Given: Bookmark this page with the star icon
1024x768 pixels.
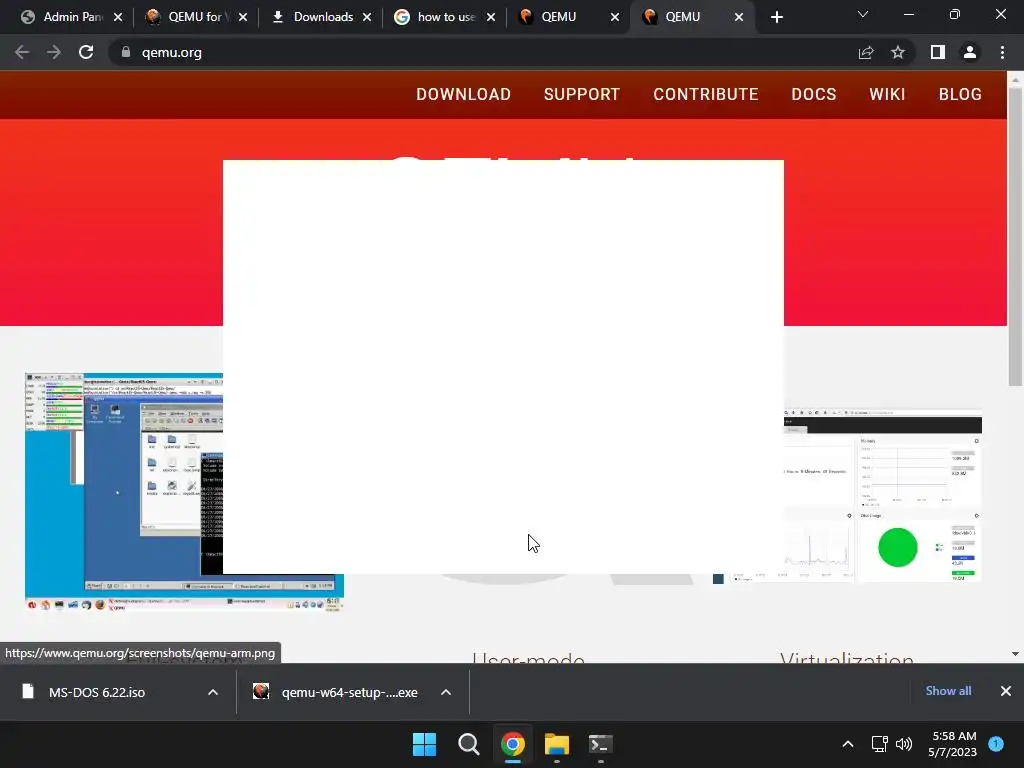Looking at the screenshot, I should [x=898, y=52].
